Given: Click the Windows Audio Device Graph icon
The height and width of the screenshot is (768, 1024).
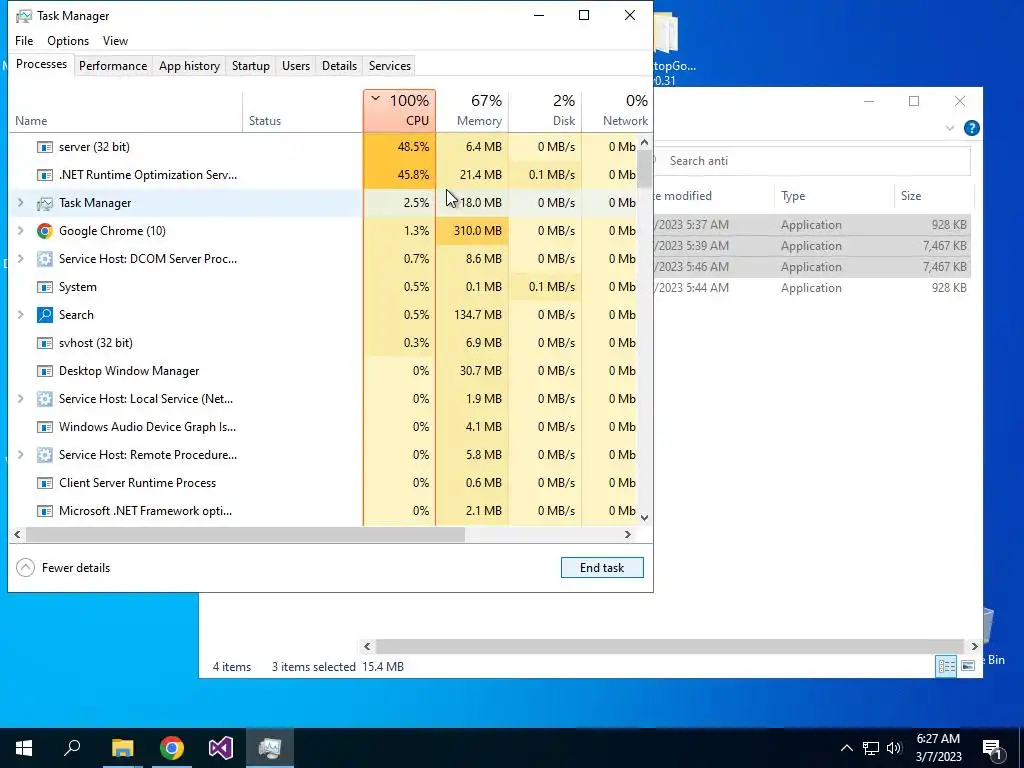Looking at the screenshot, I should tap(44, 427).
